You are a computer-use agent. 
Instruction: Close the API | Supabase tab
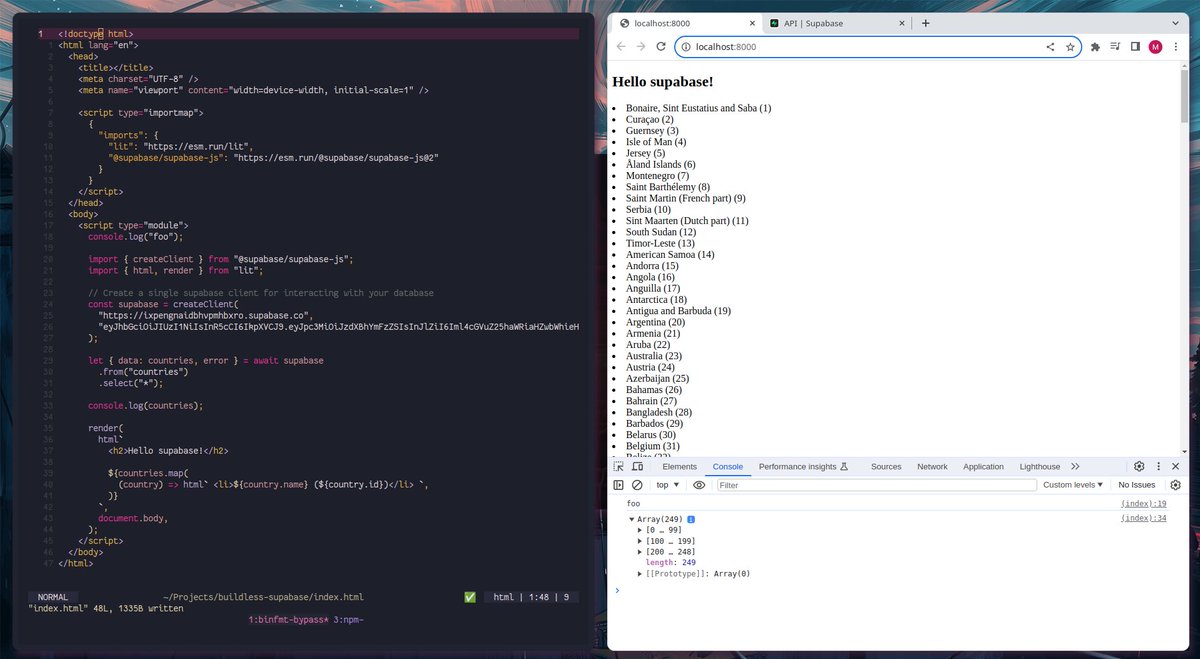click(x=902, y=23)
